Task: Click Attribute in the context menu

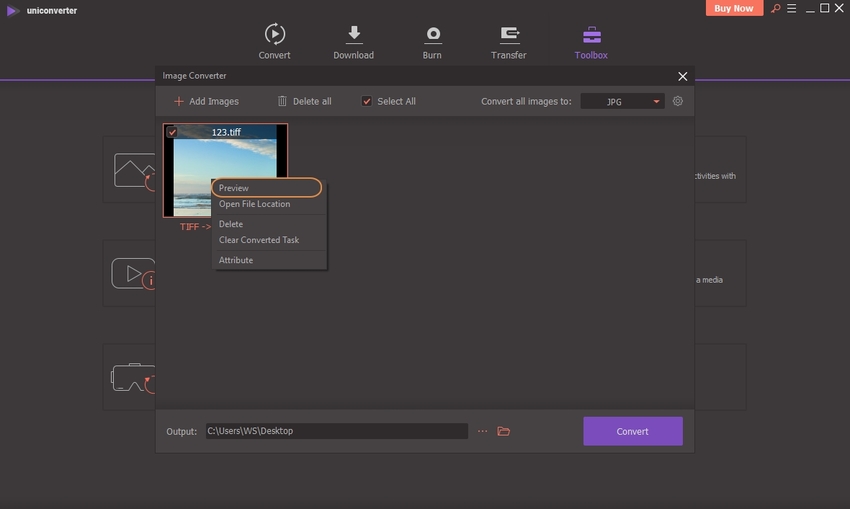Action: pos(236,260)
